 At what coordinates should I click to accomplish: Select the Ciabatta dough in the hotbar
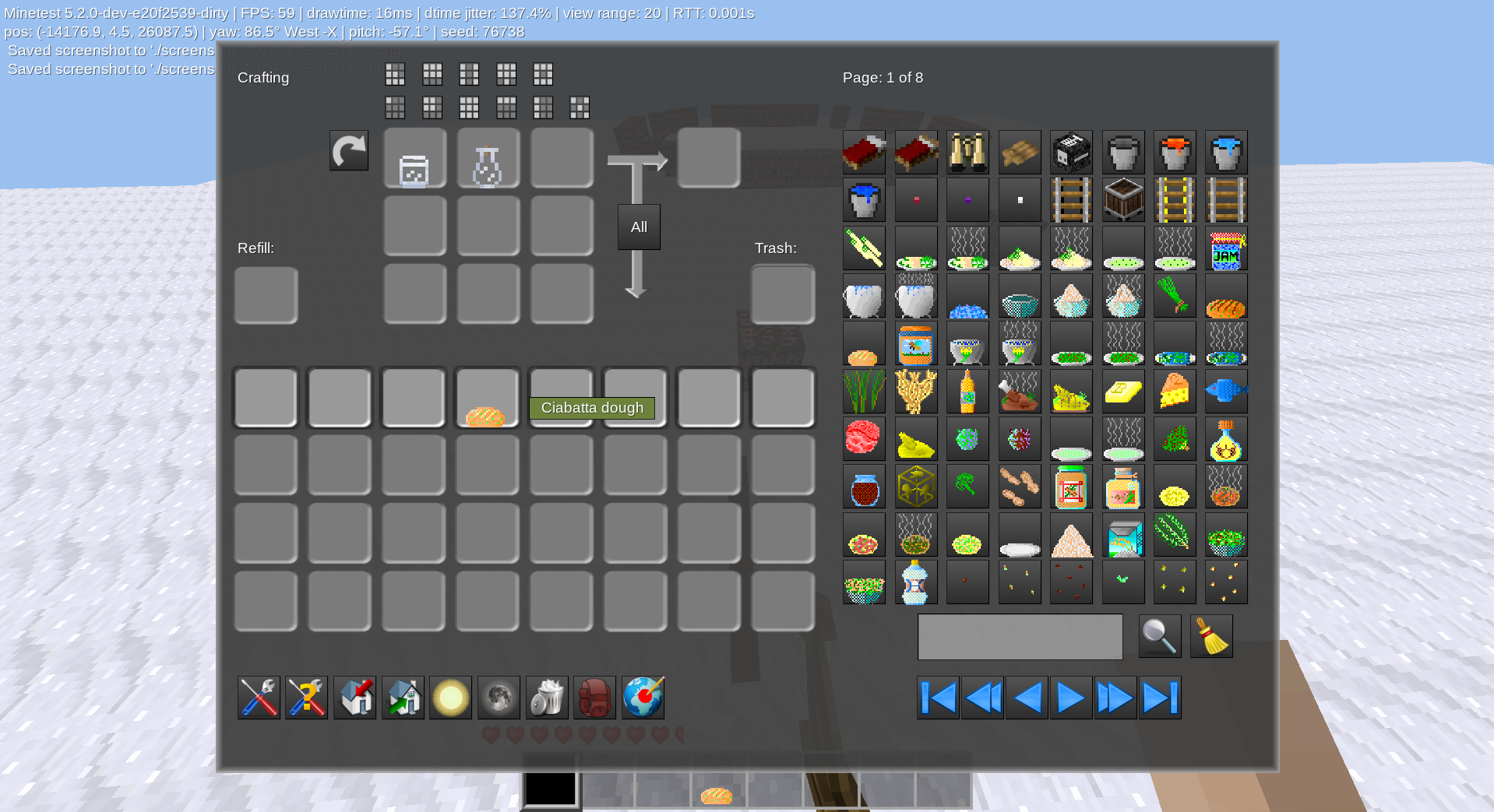click(717, 792)
